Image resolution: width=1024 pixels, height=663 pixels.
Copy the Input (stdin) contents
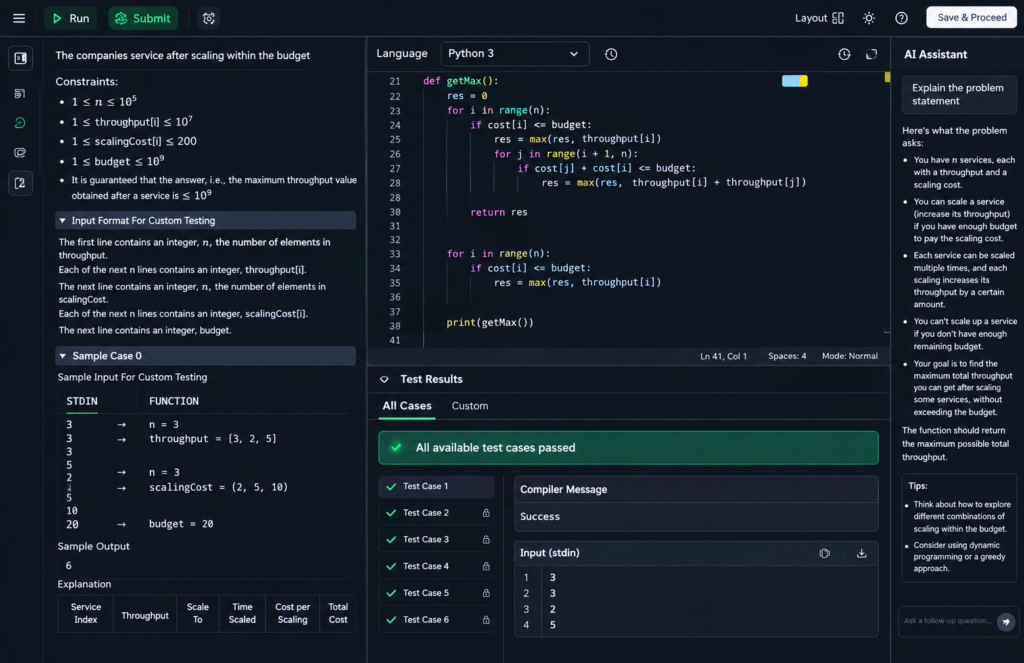point(825,553)
